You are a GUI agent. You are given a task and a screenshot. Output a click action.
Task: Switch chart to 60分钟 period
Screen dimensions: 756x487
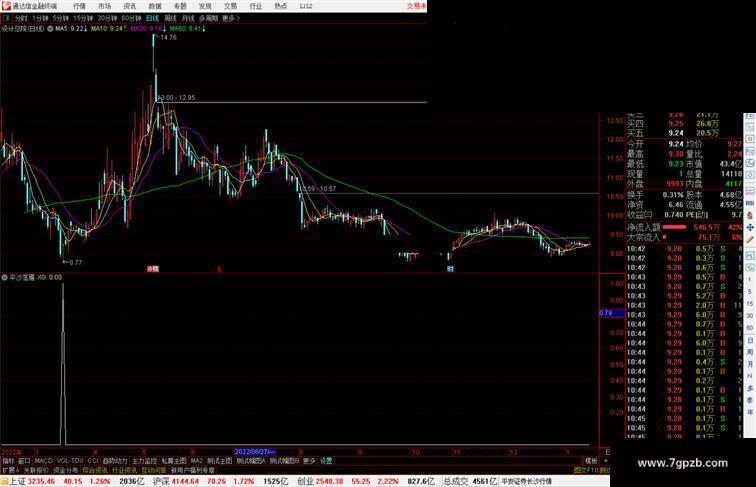point(131,18)
